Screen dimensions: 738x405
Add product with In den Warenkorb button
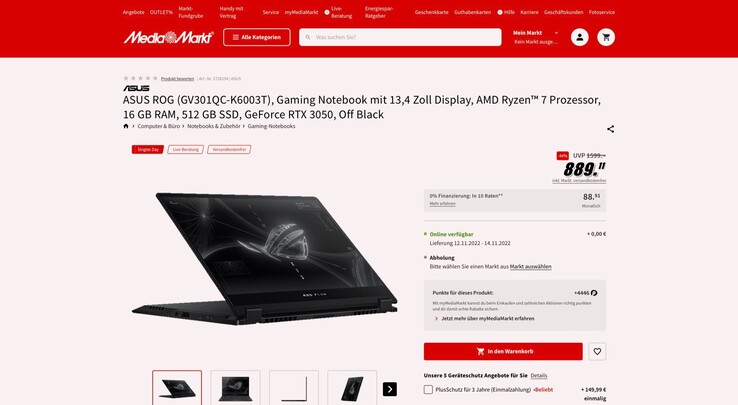coord(503,351)
